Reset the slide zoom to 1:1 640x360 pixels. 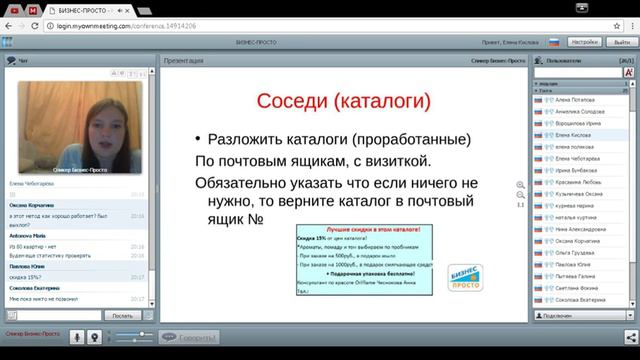click(520, 204)
